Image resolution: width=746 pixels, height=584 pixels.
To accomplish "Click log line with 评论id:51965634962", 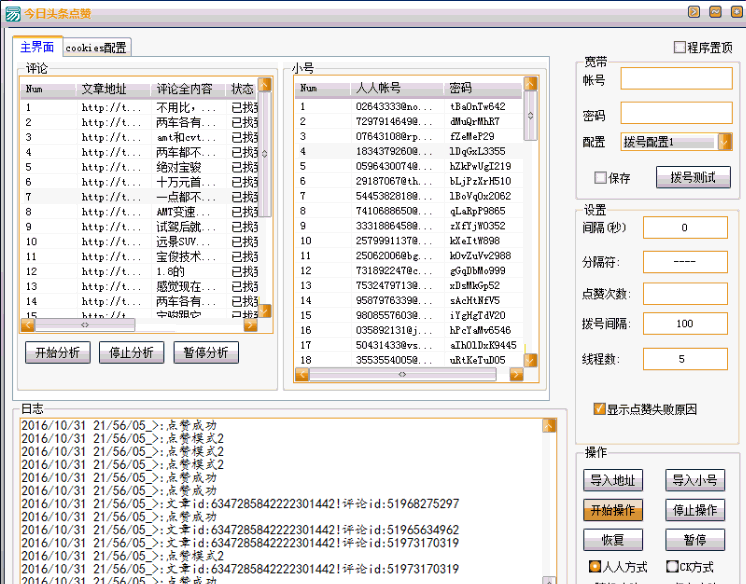I will coord(241,530).
